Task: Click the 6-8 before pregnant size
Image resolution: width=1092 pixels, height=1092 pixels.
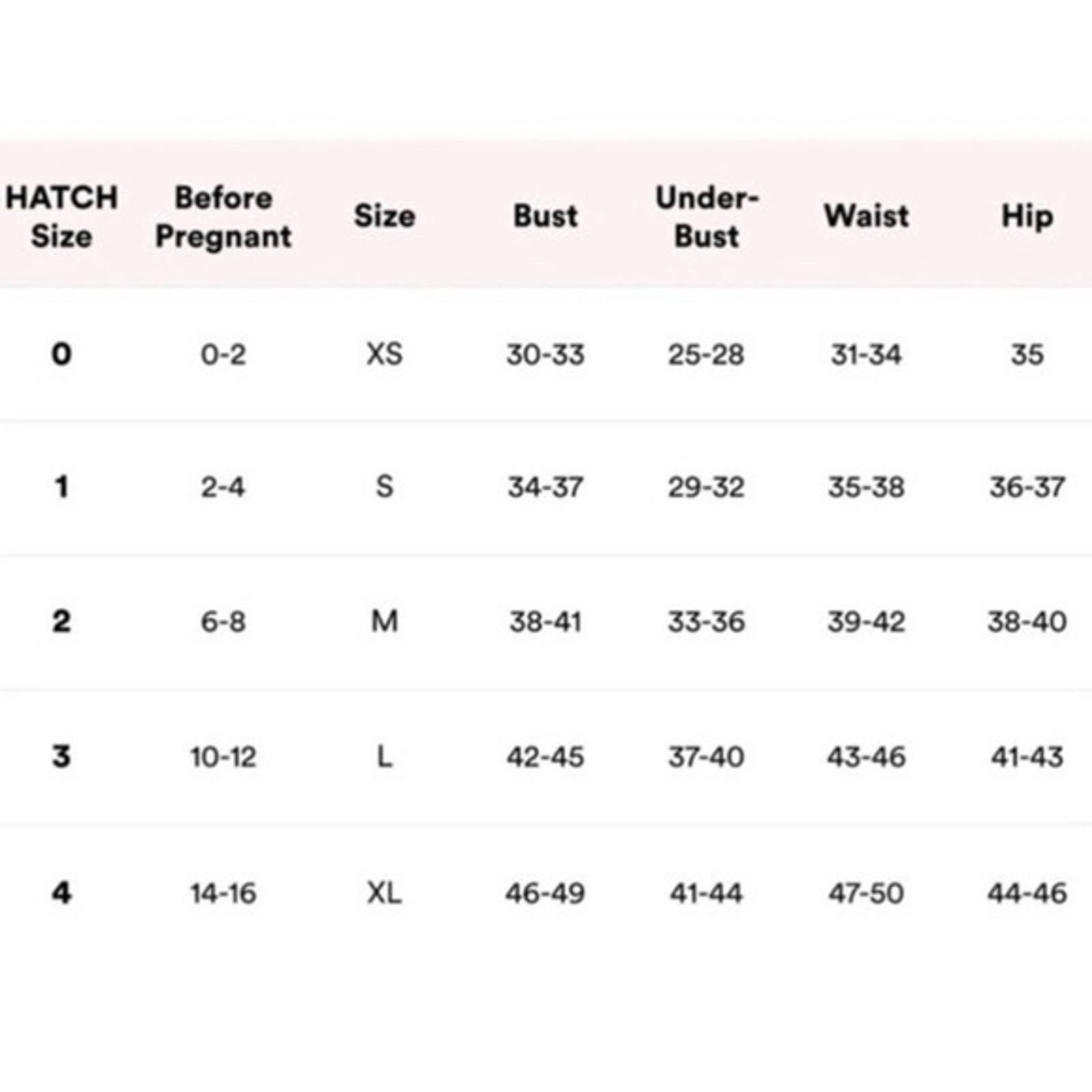Action: click(x=223, y=622)
